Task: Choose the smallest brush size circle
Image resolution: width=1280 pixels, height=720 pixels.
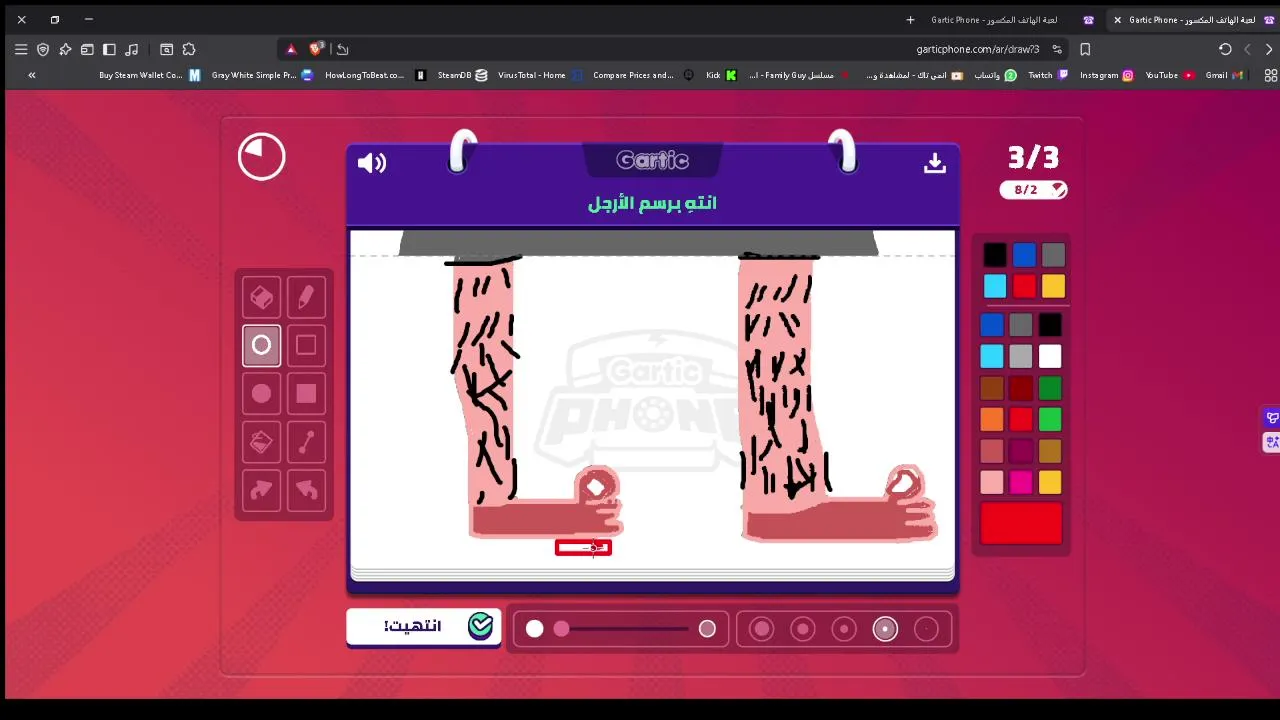Action: 926,629
